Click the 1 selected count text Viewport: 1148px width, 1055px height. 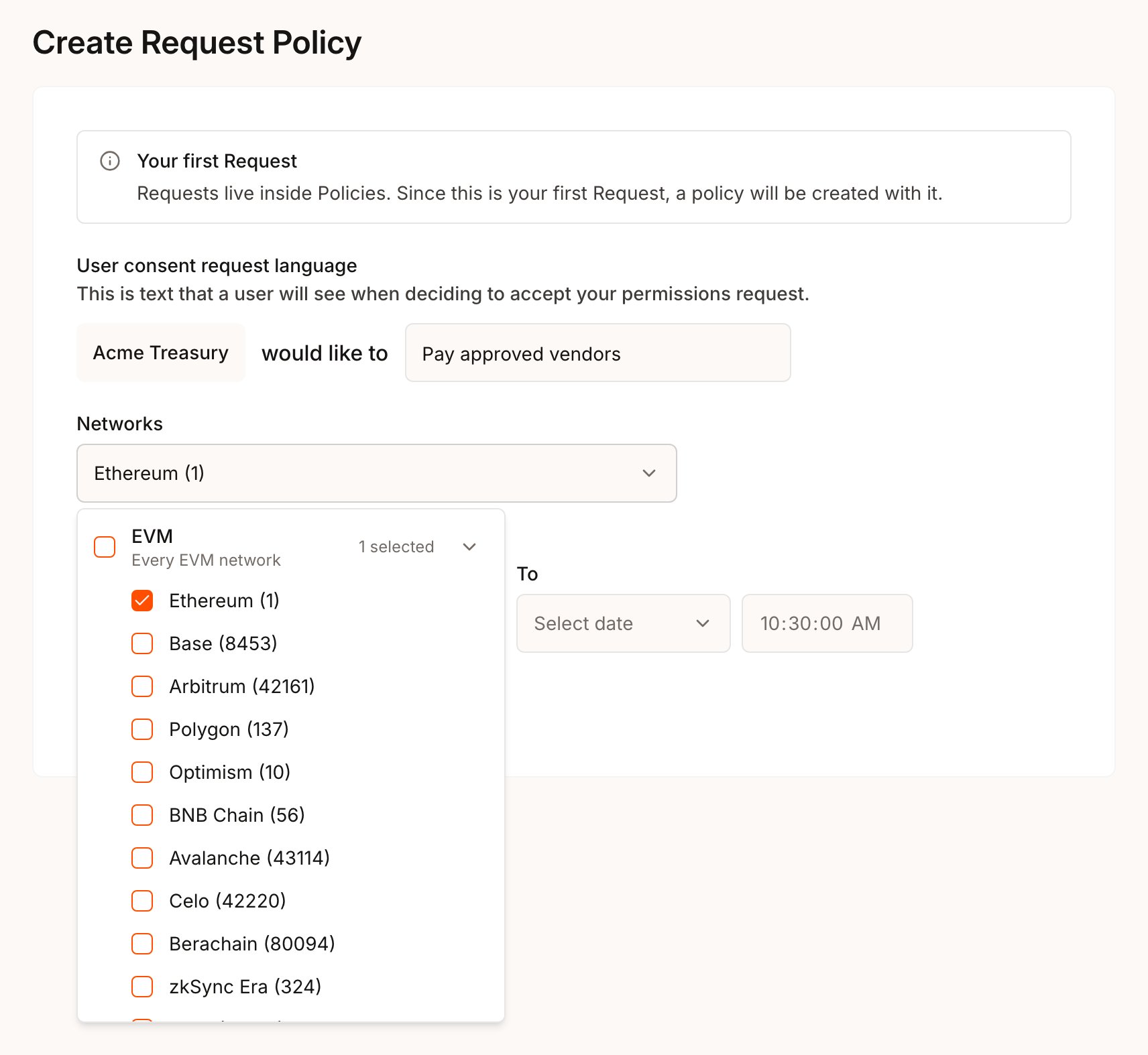pyautogui.click(x=396, y=547)
